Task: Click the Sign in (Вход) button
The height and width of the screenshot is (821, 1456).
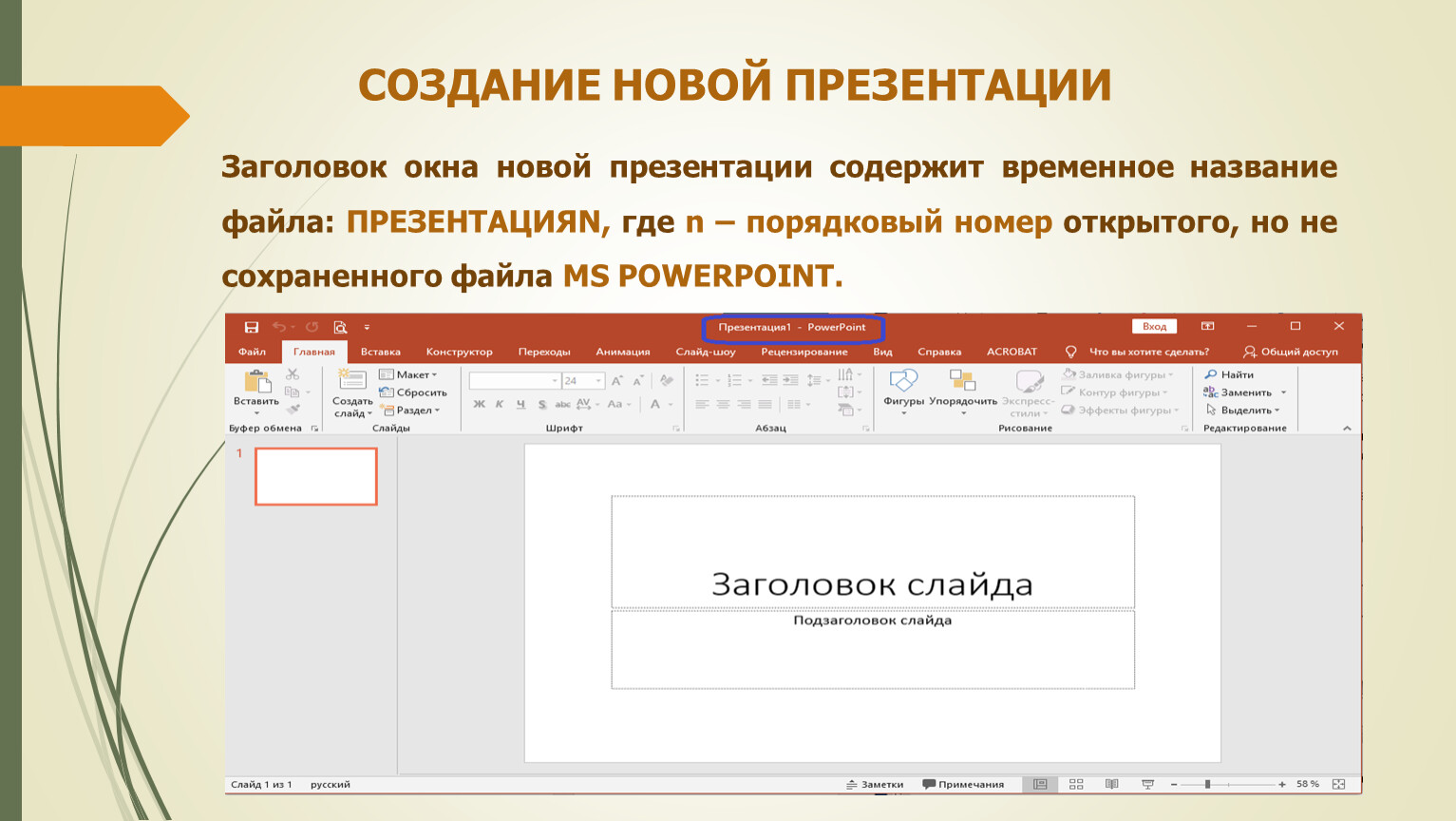Action: click(1154, 326)
